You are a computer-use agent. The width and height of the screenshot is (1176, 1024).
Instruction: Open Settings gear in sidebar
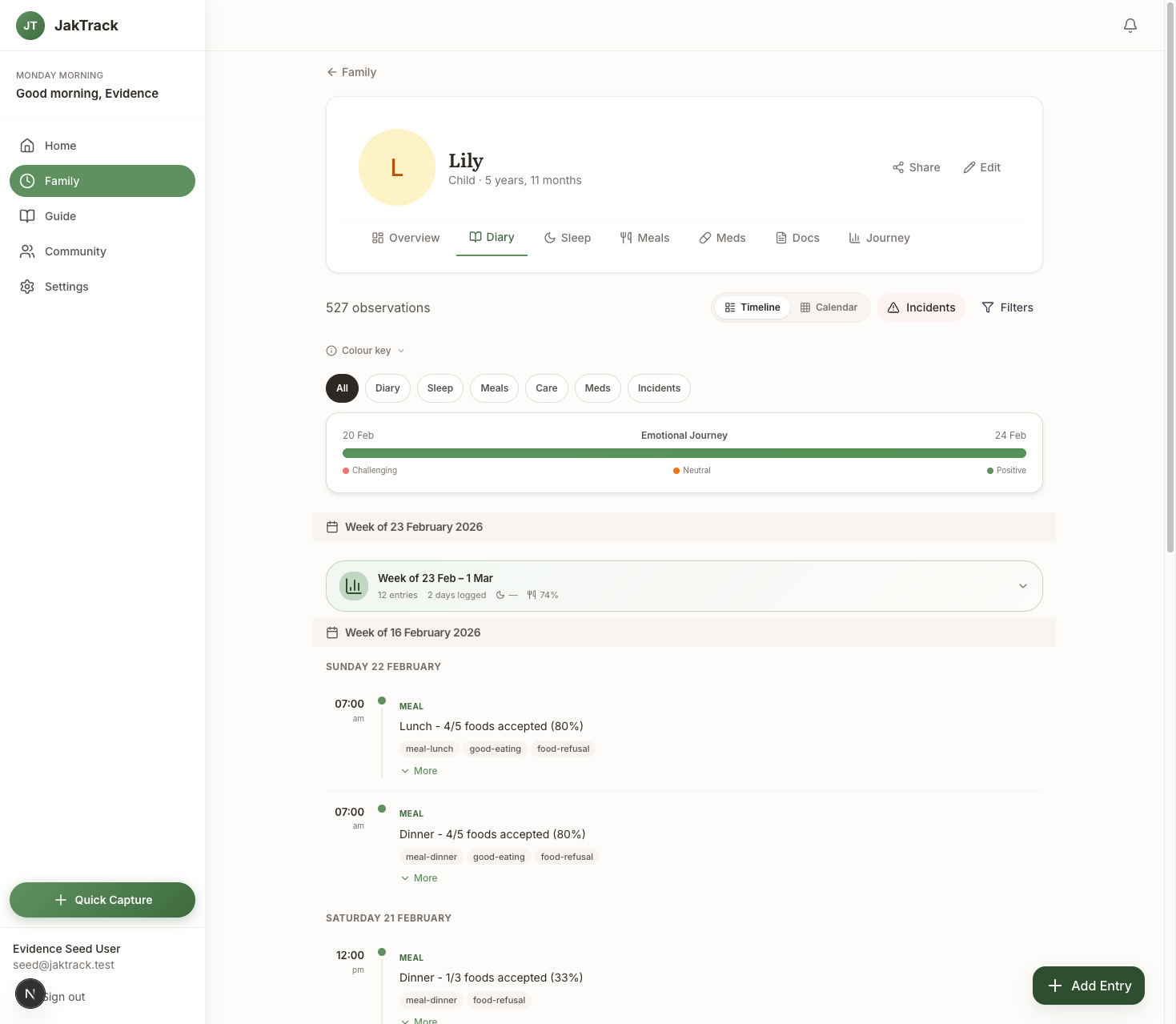pos(27,287)
